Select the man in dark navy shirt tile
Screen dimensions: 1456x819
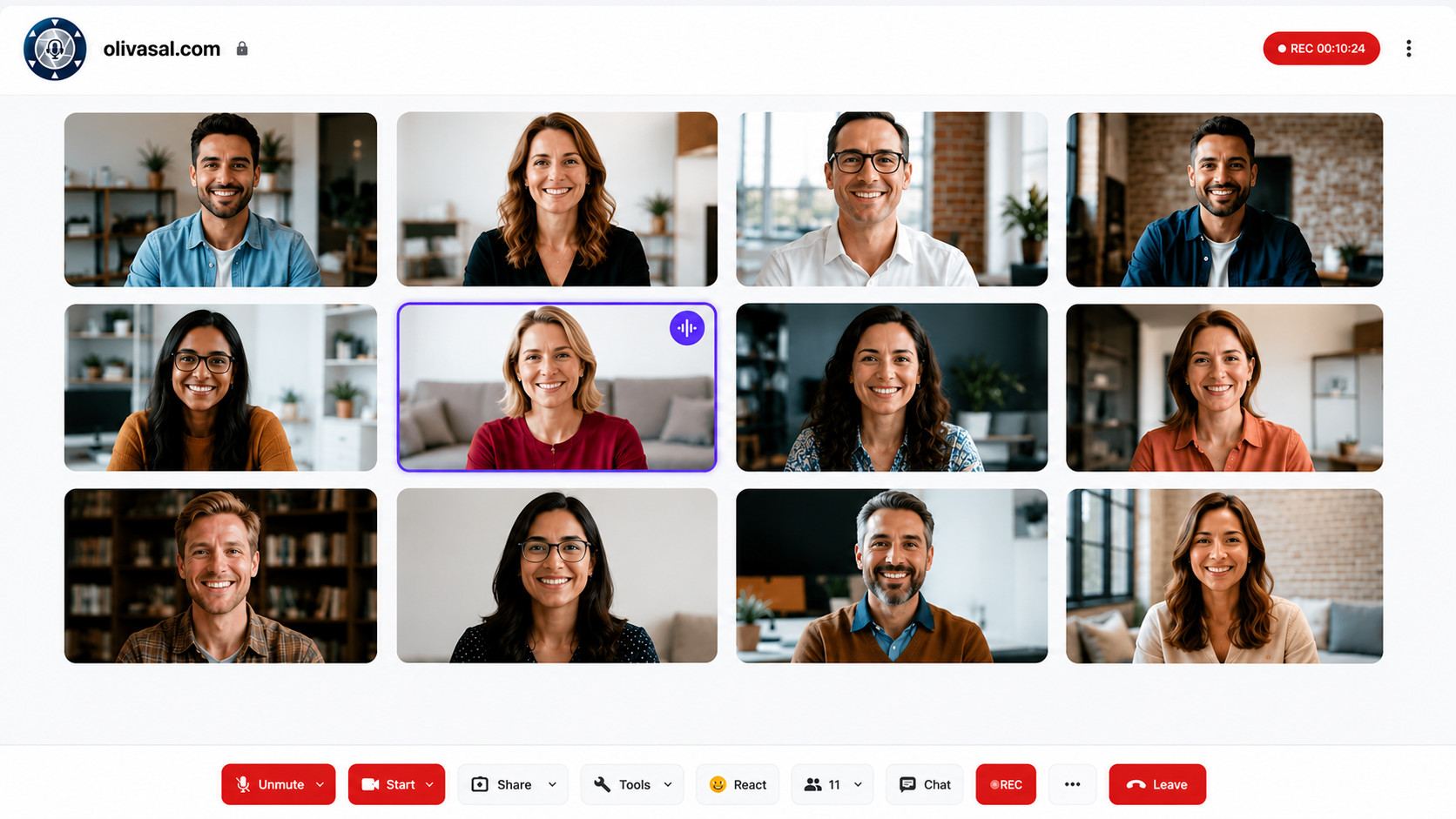click(1224, 199)
